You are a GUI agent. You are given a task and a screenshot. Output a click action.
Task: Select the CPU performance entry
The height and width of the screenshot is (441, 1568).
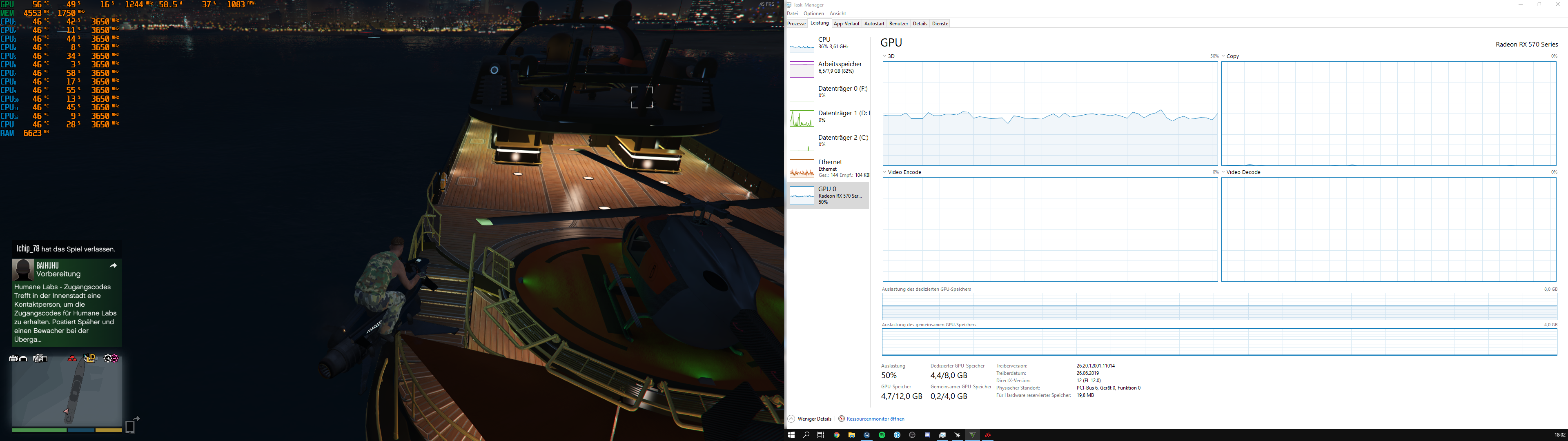click(x=828, y=44)
